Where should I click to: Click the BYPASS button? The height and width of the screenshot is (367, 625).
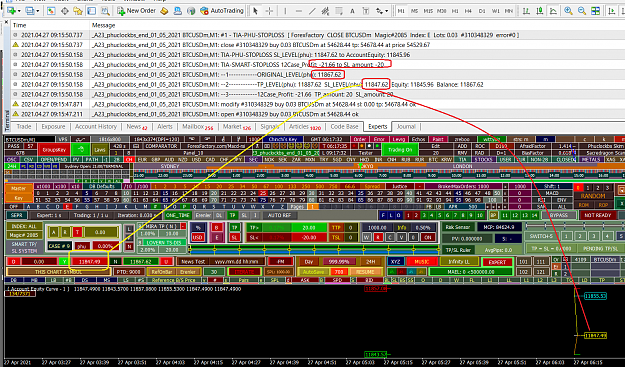pos(558,215)
